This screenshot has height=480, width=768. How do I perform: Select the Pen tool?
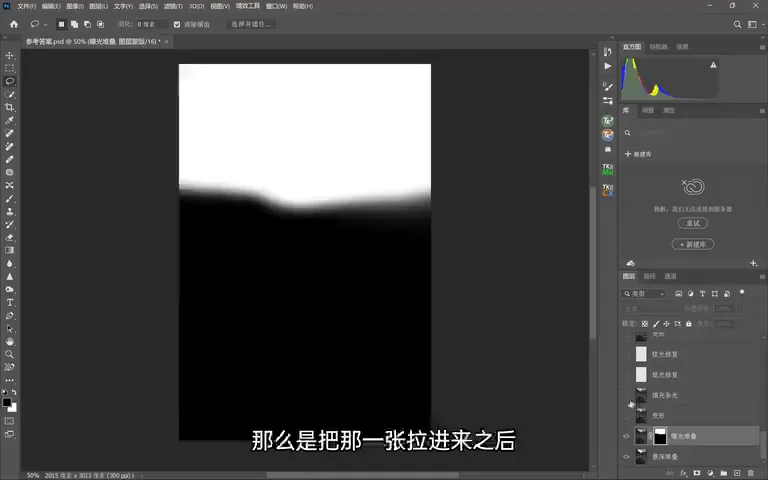point(9,315)
